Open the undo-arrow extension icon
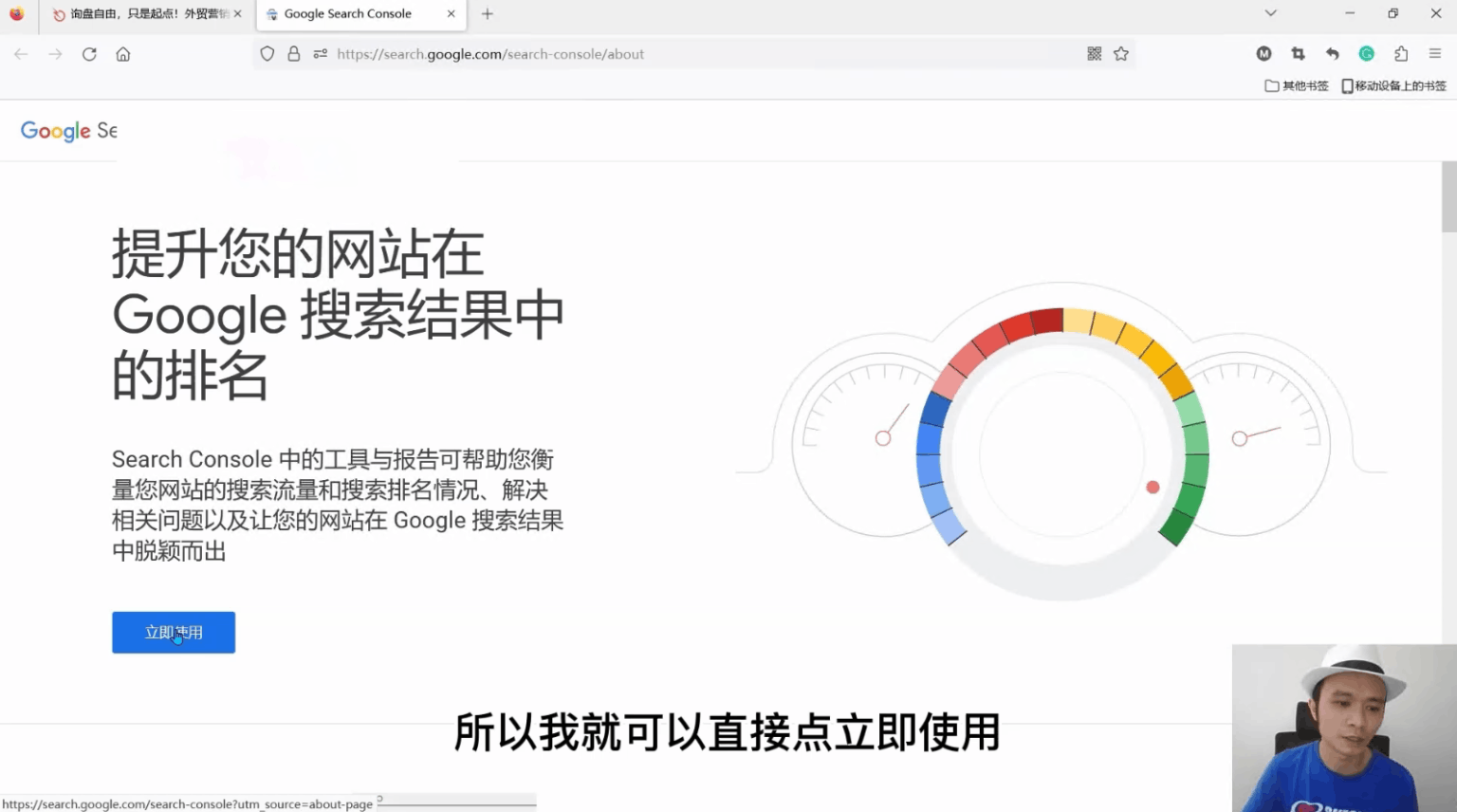The height and width of the screenshot is (812, 1457). 1332,53
